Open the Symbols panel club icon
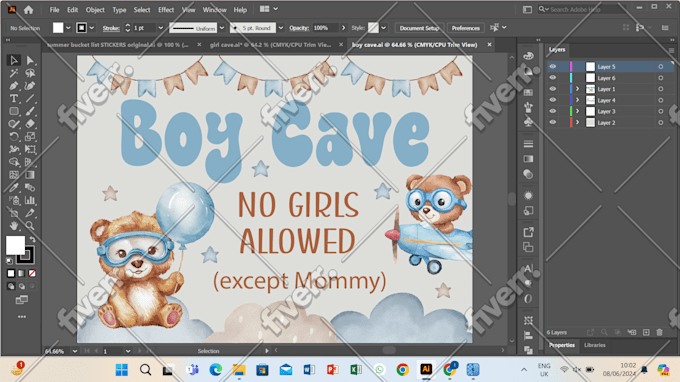 [x=528, y=122]
